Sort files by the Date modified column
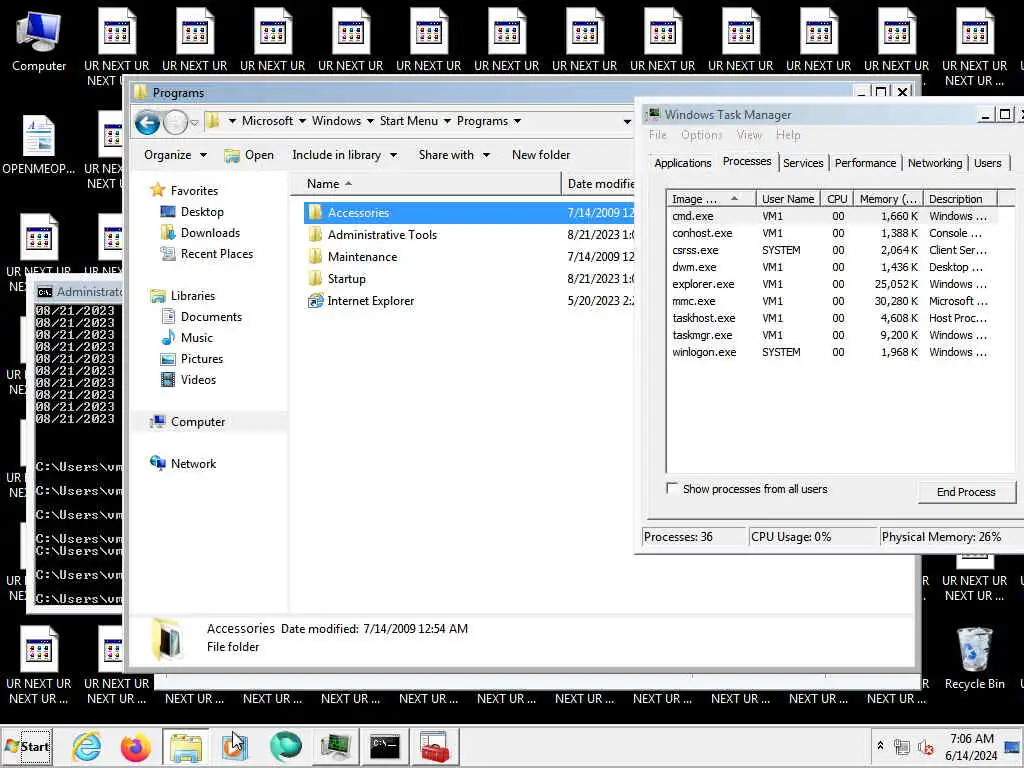The image size is (1024, 768). [x=599, y=184]
